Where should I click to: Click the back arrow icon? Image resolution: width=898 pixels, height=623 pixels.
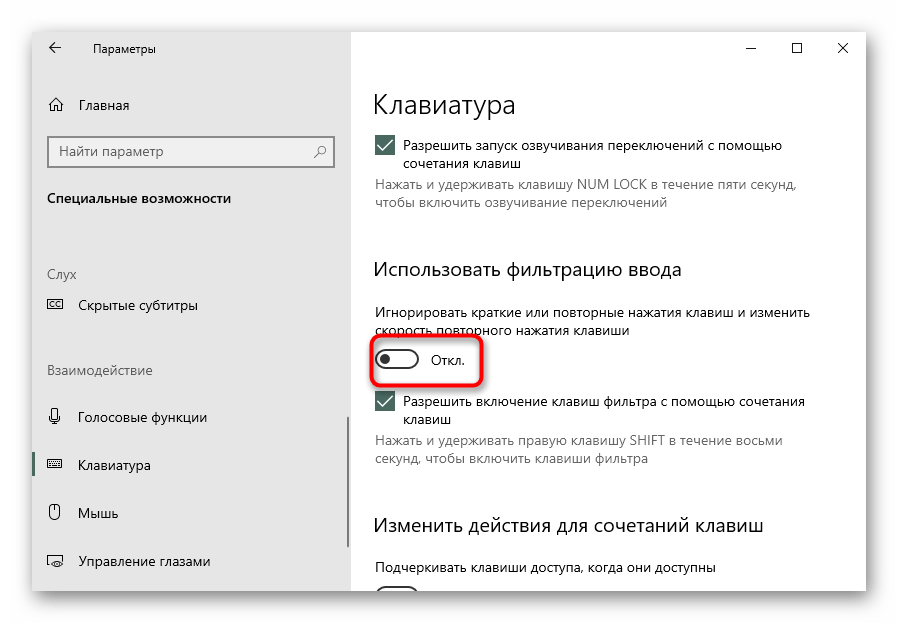pos(54,48)
